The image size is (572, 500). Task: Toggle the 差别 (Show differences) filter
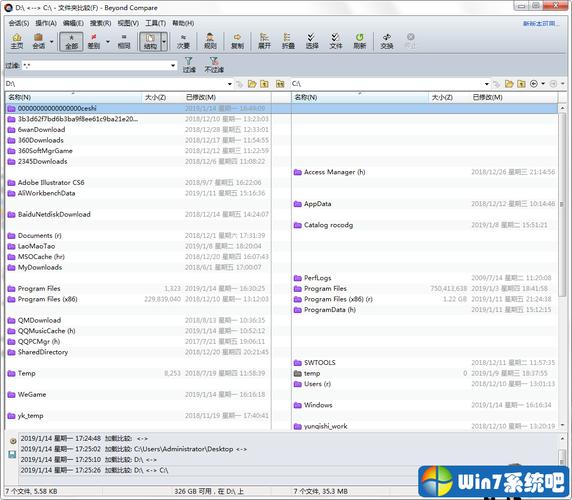pos(94,41)
